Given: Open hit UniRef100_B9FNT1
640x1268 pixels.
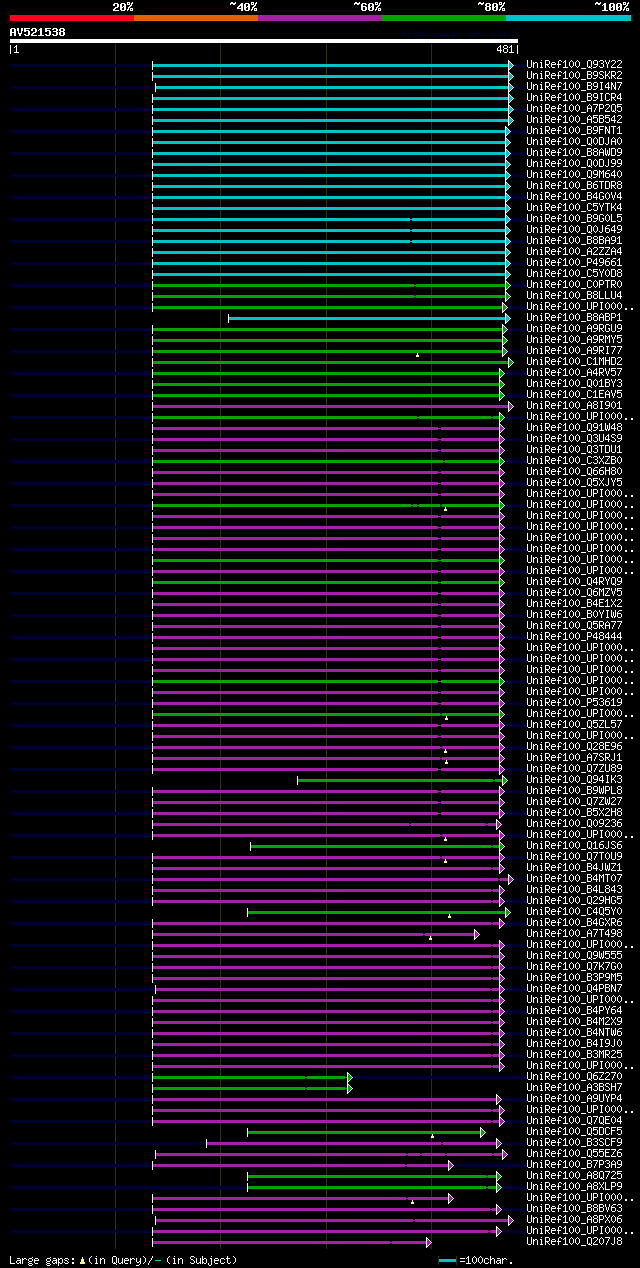Looking at the screenshot, I should coord(574,130).
